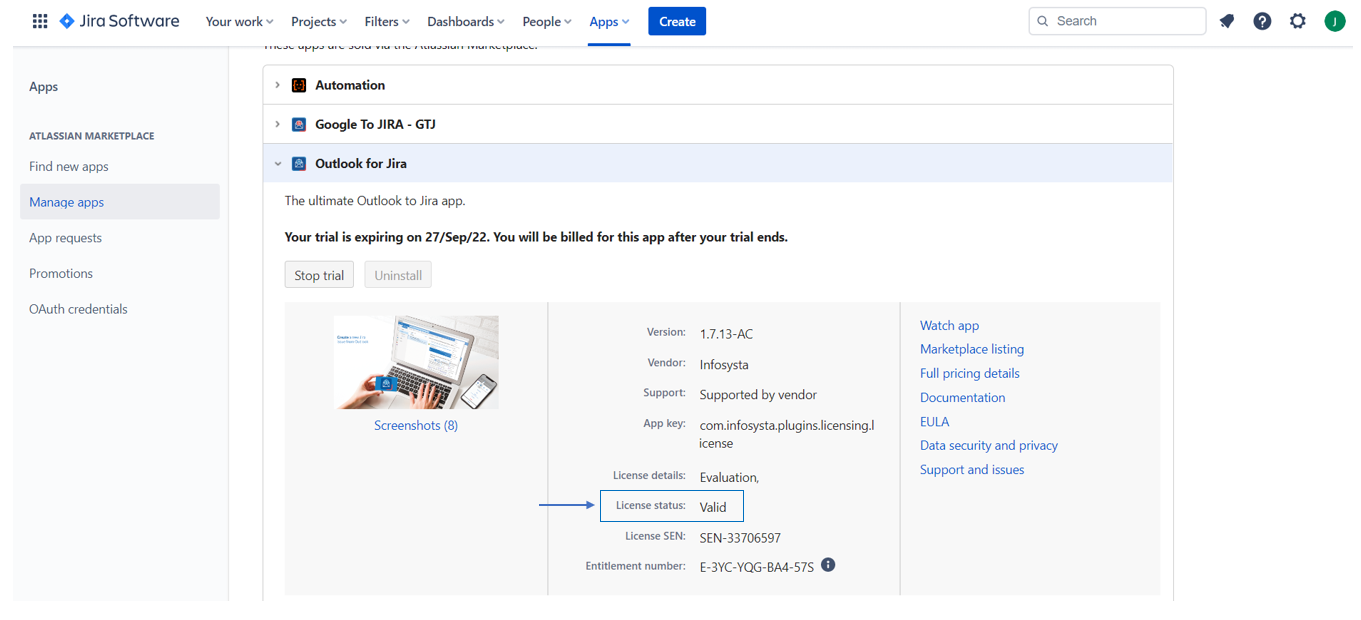The width and height of the screenshot is (1361, 620).
Task: Click the Atlassian Marketplace sidebar heading
Action: (92, 136)
